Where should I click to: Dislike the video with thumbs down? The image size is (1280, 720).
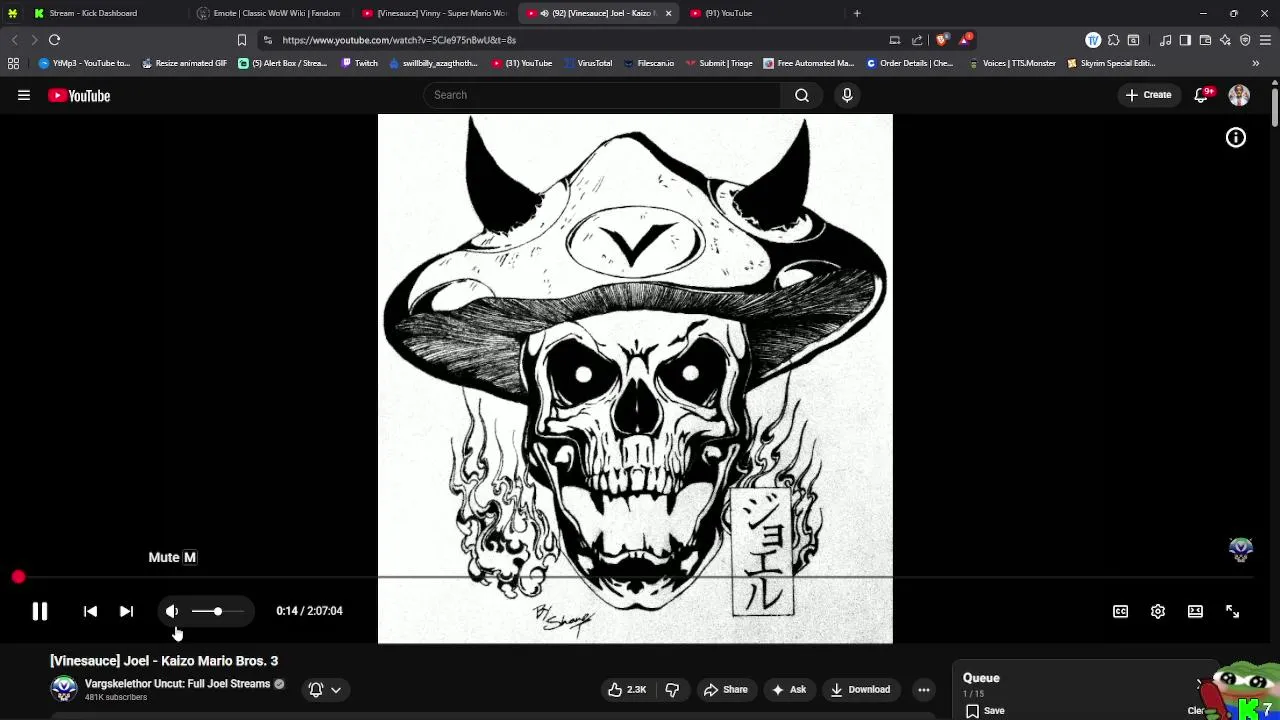(672, 689)
